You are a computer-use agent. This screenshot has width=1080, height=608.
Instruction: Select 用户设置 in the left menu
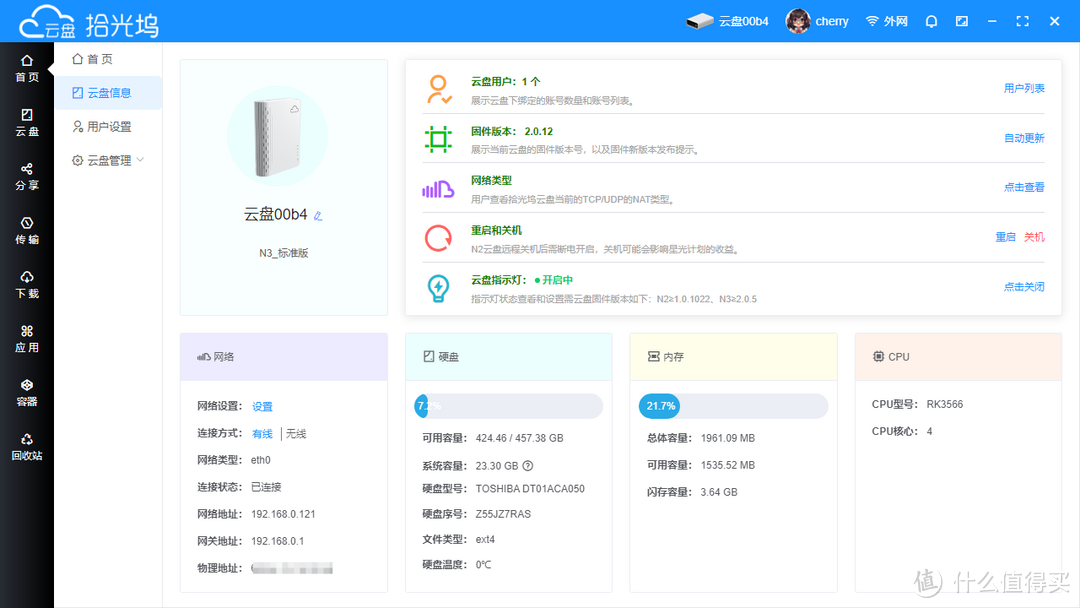click(x=106, y=126)
